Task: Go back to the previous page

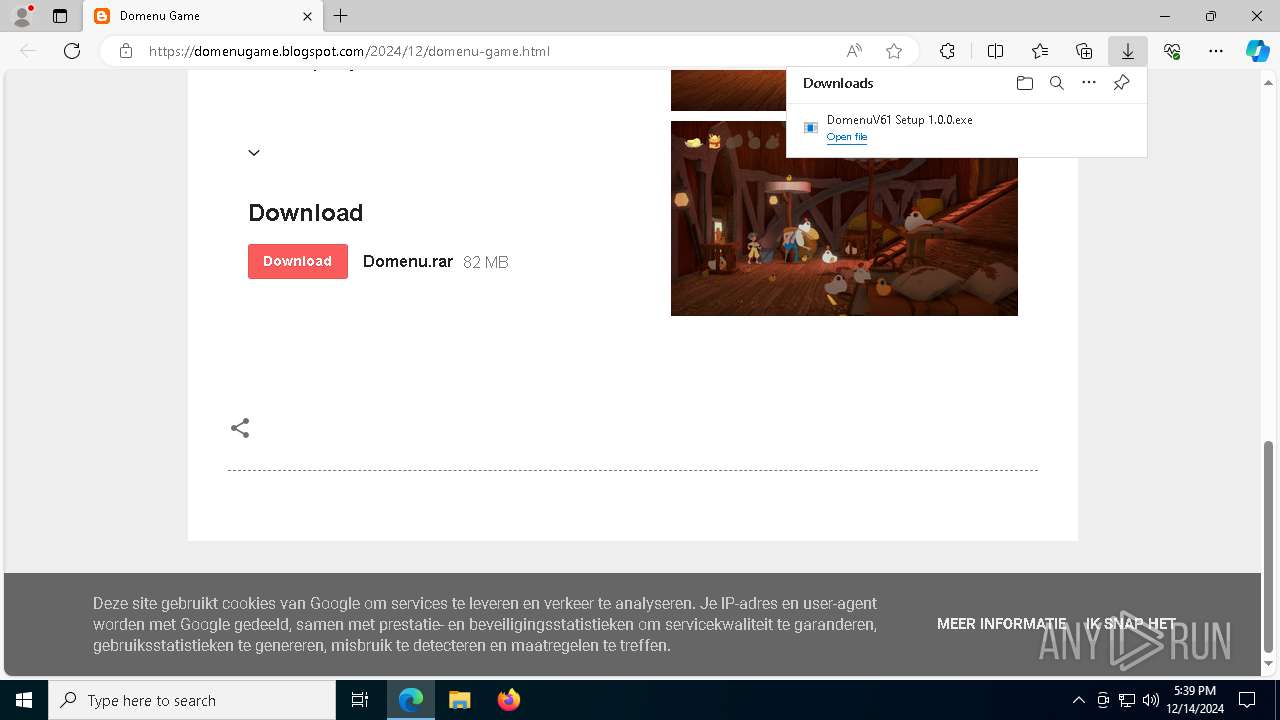Action: click(28, 51)
